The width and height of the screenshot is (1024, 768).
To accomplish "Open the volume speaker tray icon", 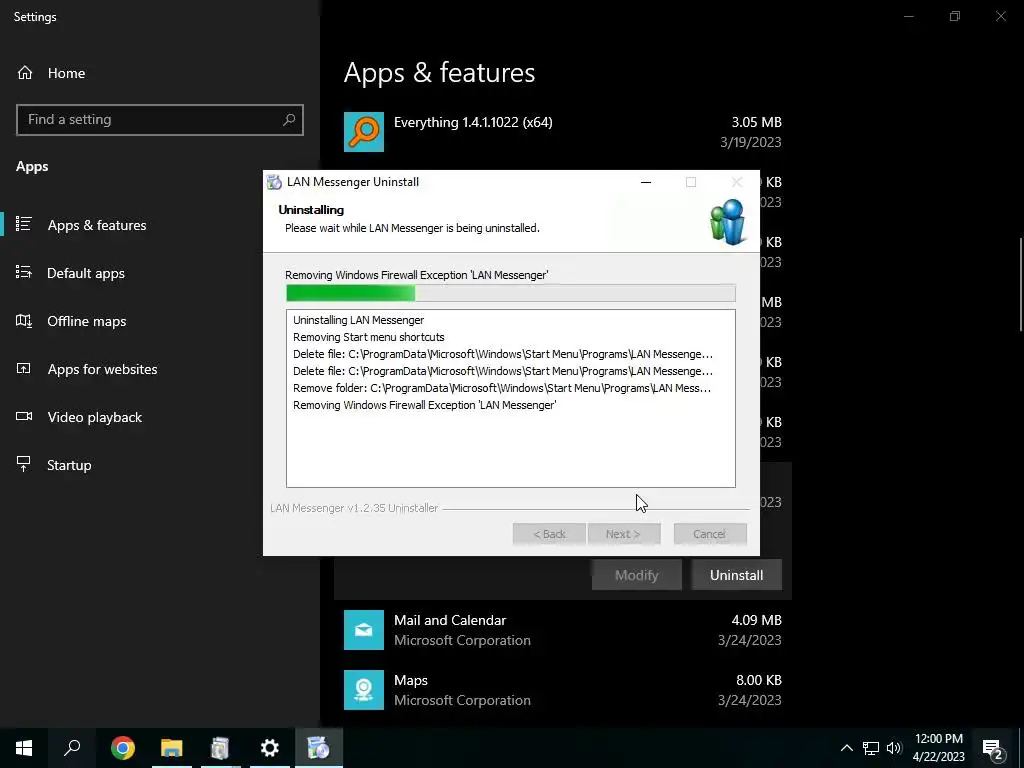I will pos(894,748).
